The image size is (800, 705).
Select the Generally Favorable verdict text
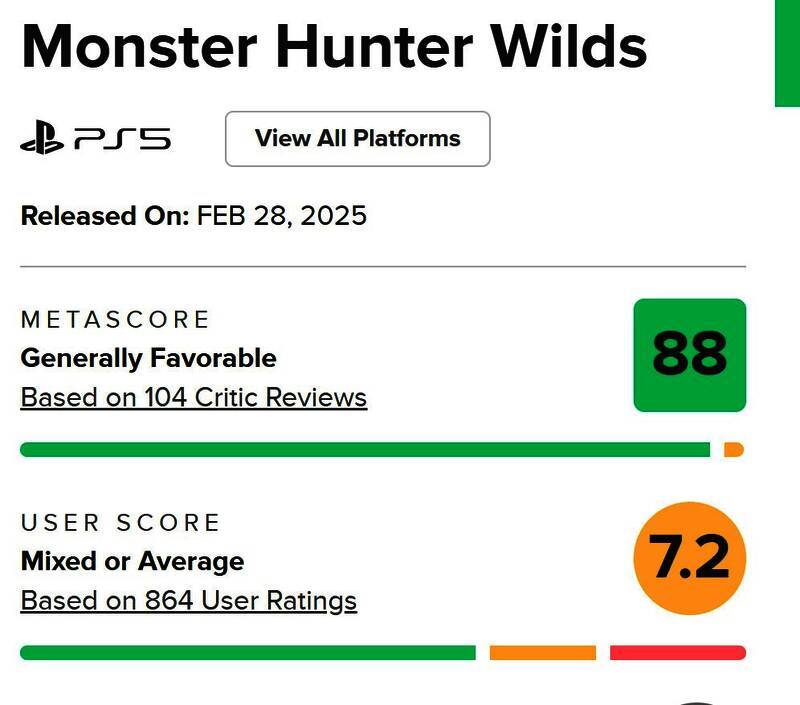[149, 358]
